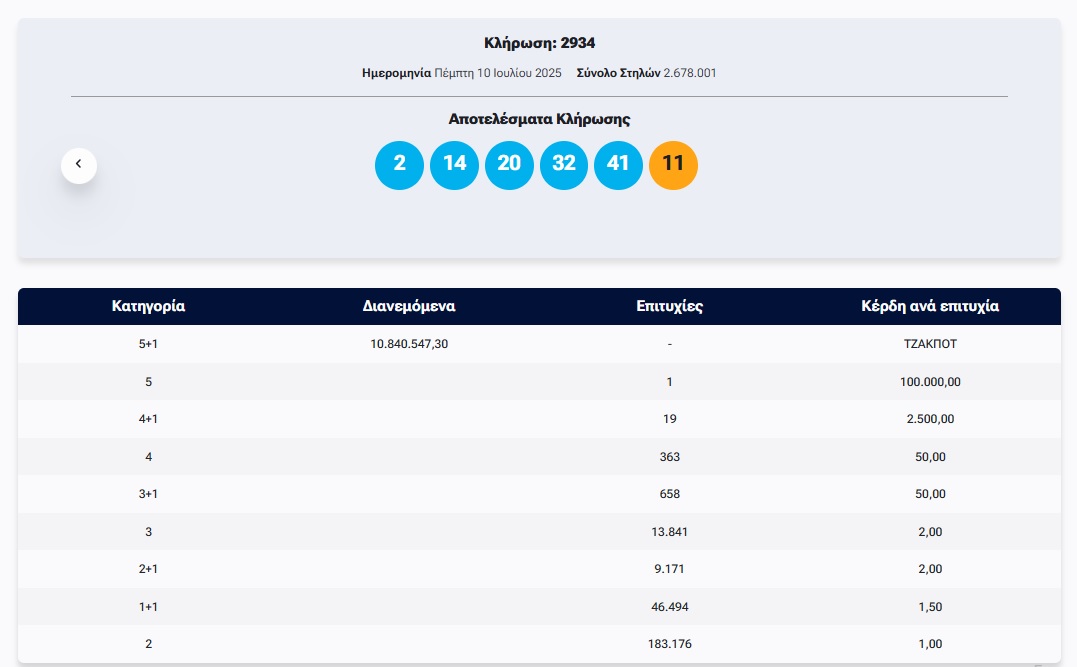Viewport: 1077px width, 667px height.
Task: Click the blue ball showing number 2
Action: pos(399,164)
